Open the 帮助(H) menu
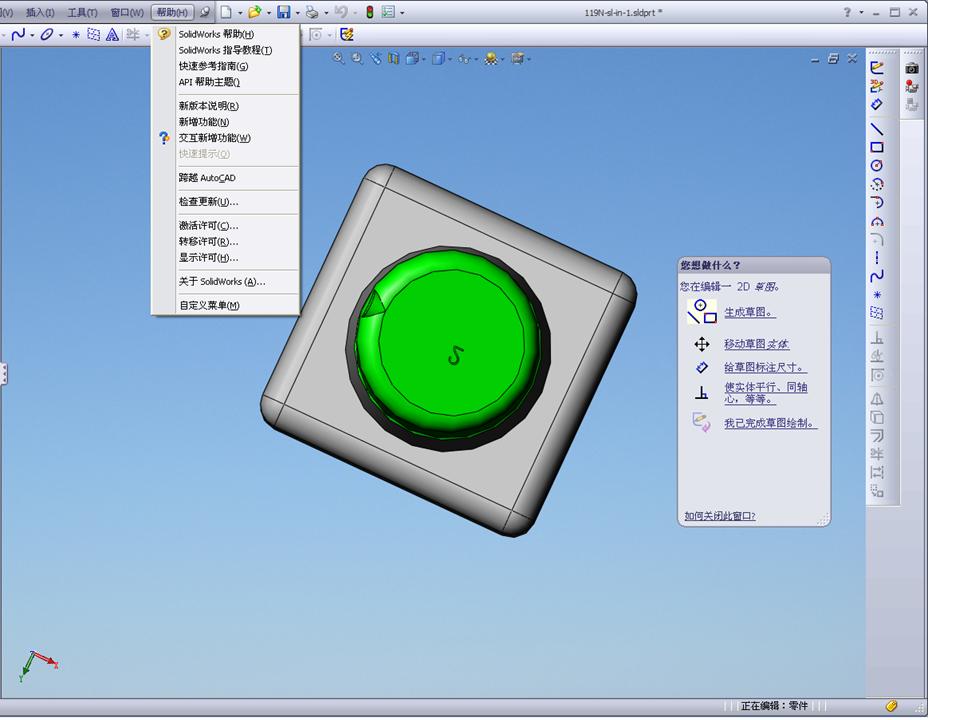This screenshot has height=720, width=960. click(x=172, y=12)
